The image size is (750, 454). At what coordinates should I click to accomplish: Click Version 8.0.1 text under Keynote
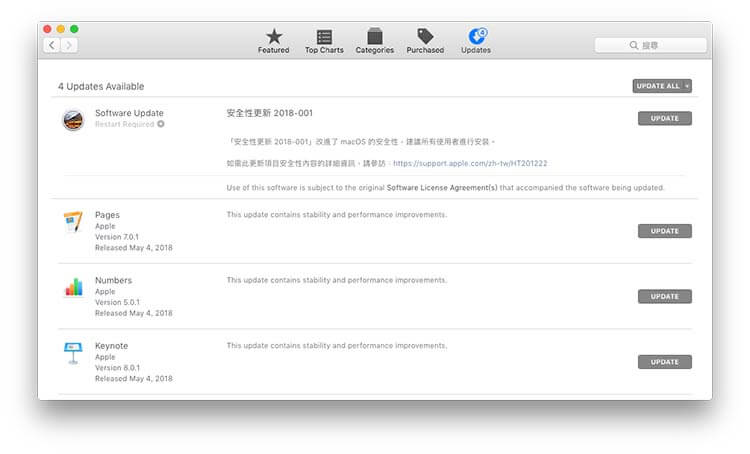tap(117, 368)
